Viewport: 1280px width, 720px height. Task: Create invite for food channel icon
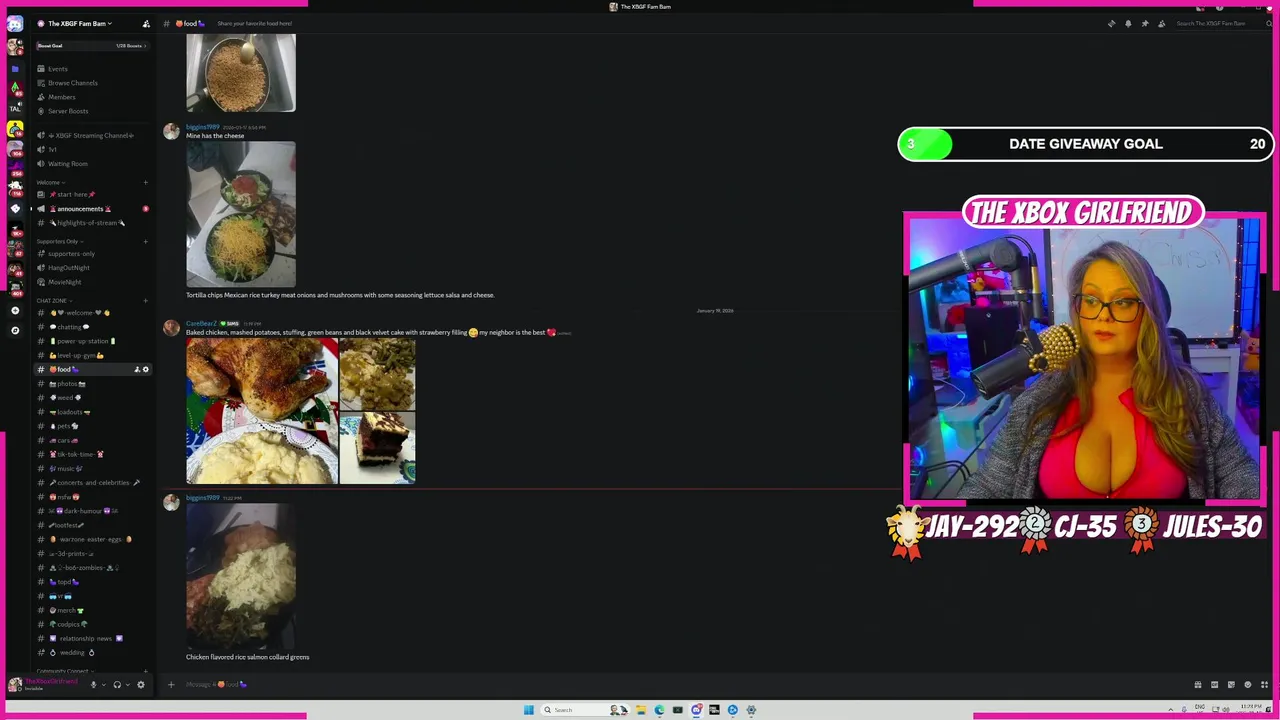(137, 370)
